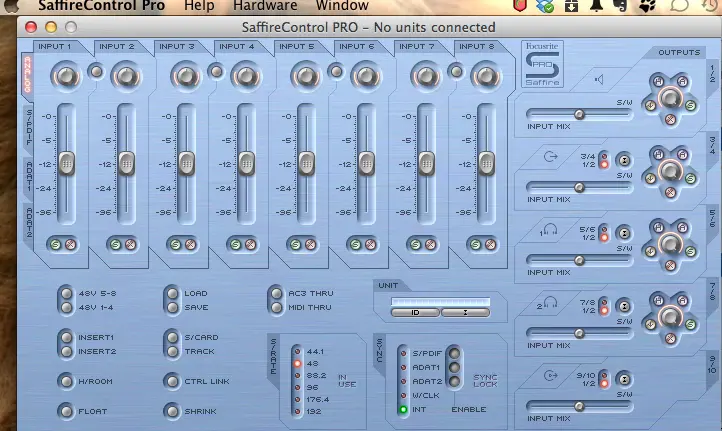The image size is (722, 431).
Task: Open the SaffireControl Pro menu
Action: [x=101, y=6]
